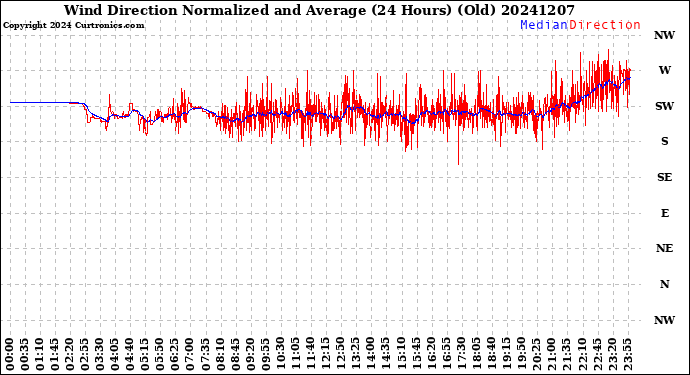The width and height of the screenshot is (690, 375).
Task: Click the 05:50 time tick label
Action: pos(160,353)
